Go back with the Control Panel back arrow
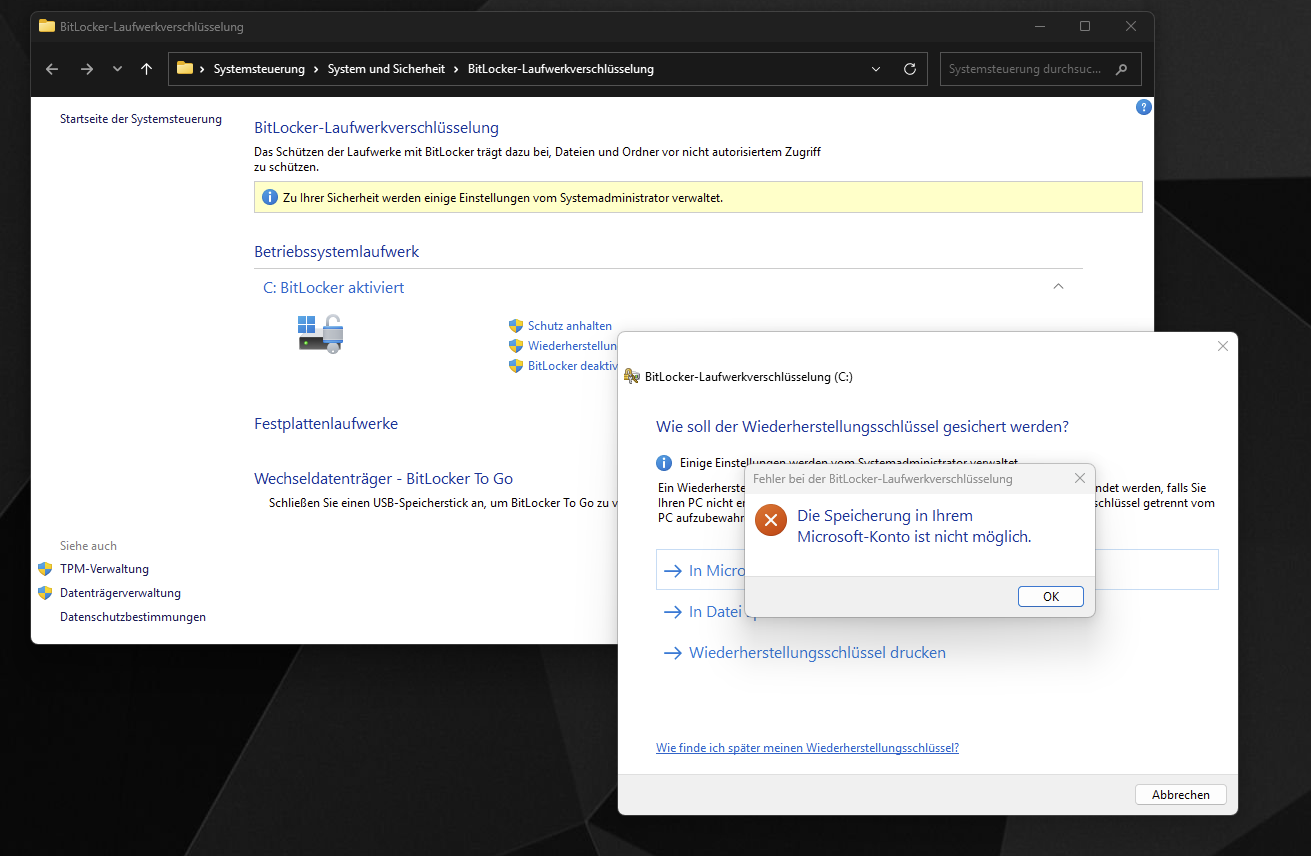 (x=53, y=69)
